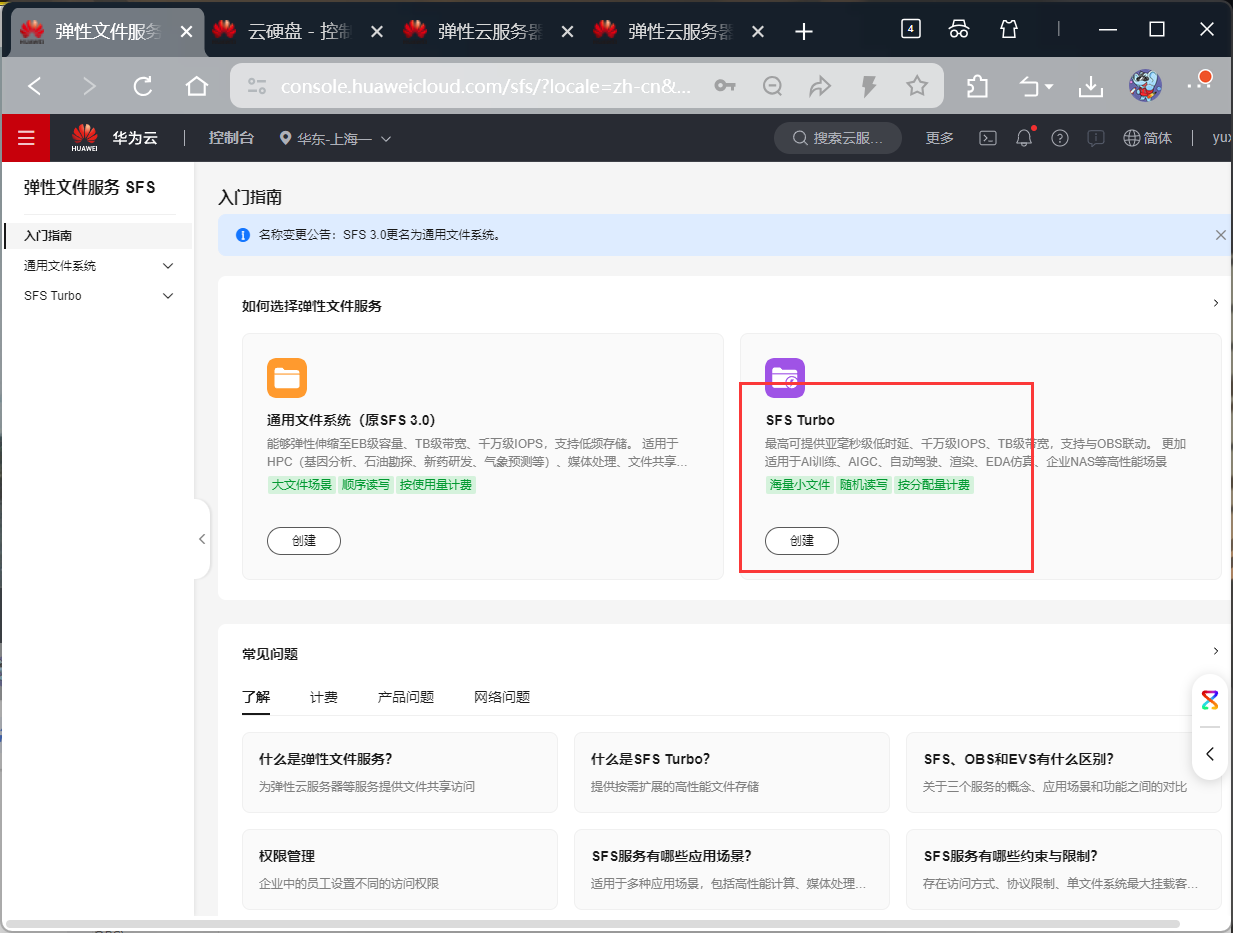Click the feedback message icon in header
This screenshot has width=1233, height=933.
pyautogui.click(x=1096, y=138)
